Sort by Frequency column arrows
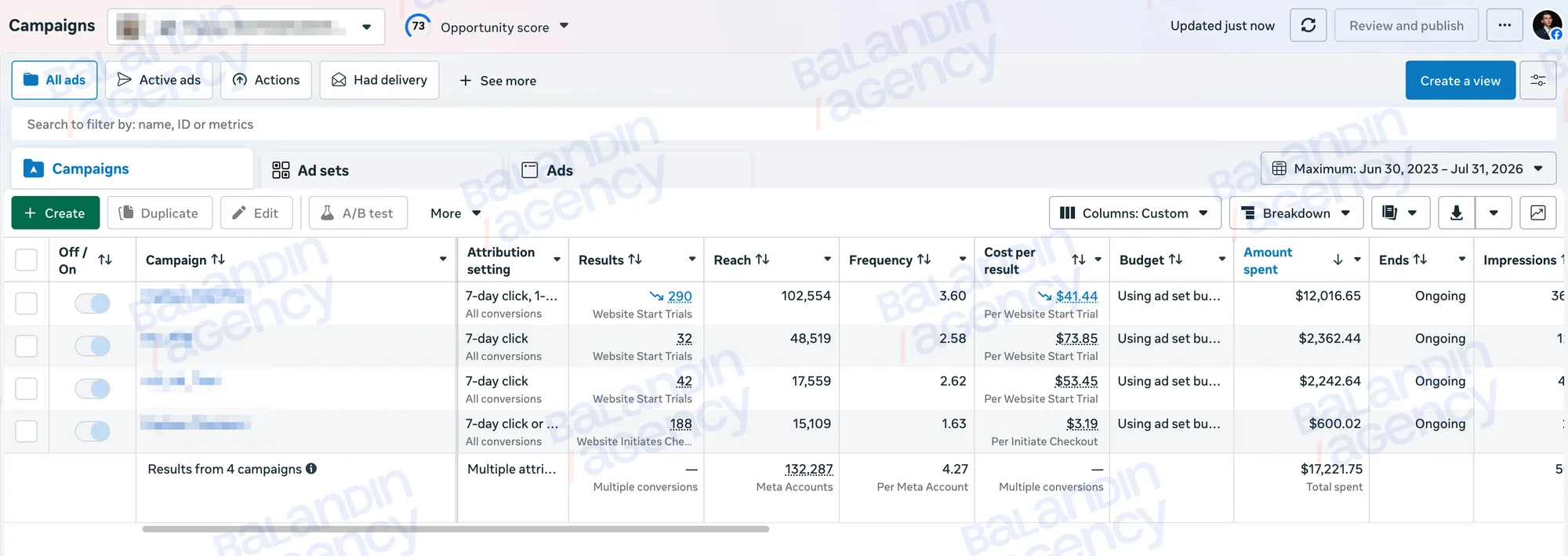The width and height of the screenshot is (1568, 556). click(924, 260)
